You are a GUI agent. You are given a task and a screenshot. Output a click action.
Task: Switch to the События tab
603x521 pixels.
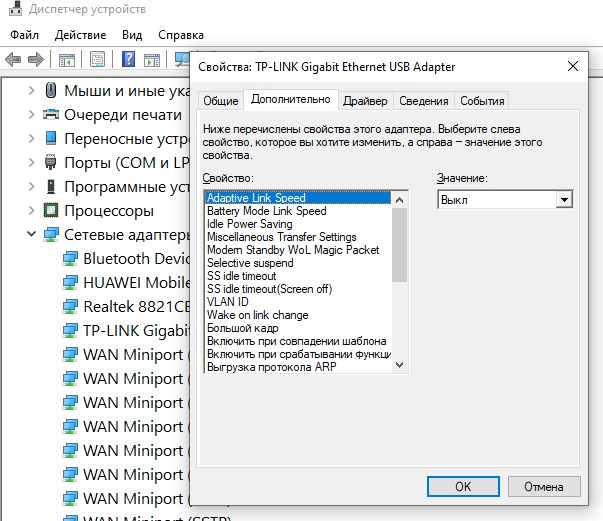point(482,101)
